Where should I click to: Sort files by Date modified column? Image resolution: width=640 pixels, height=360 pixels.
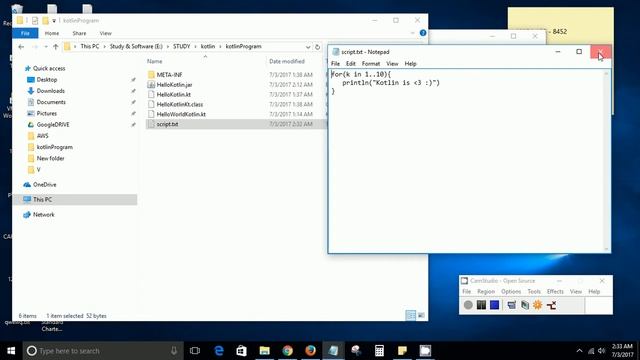click(x=287, y=61)
